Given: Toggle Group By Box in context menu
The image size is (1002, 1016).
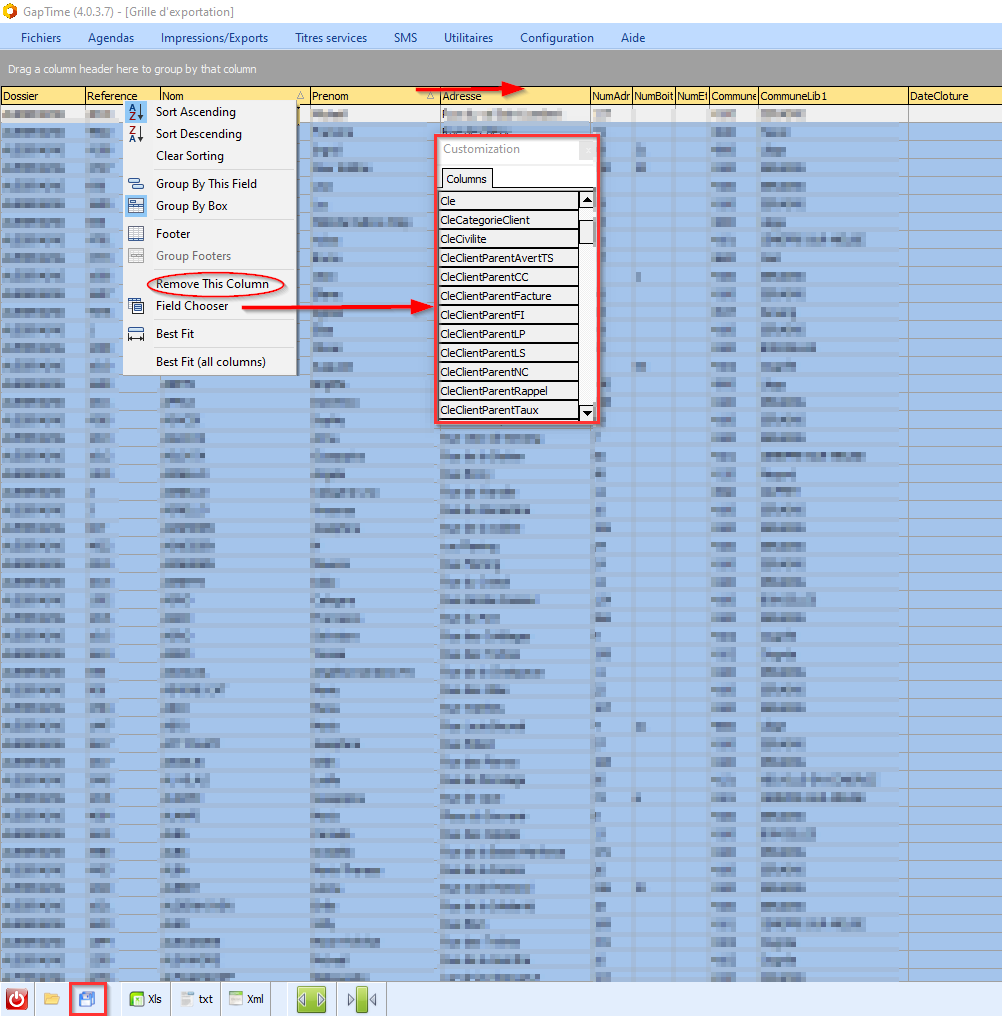Looking at the screenshot, I should 191,206.
